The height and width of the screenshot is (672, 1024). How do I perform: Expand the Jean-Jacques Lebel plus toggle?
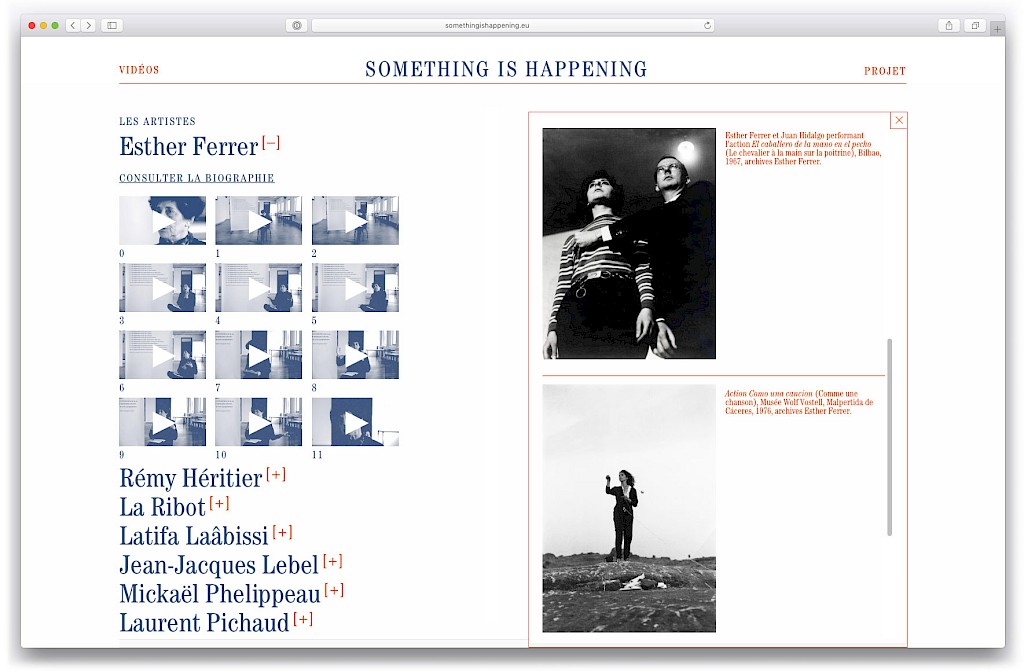332,562
